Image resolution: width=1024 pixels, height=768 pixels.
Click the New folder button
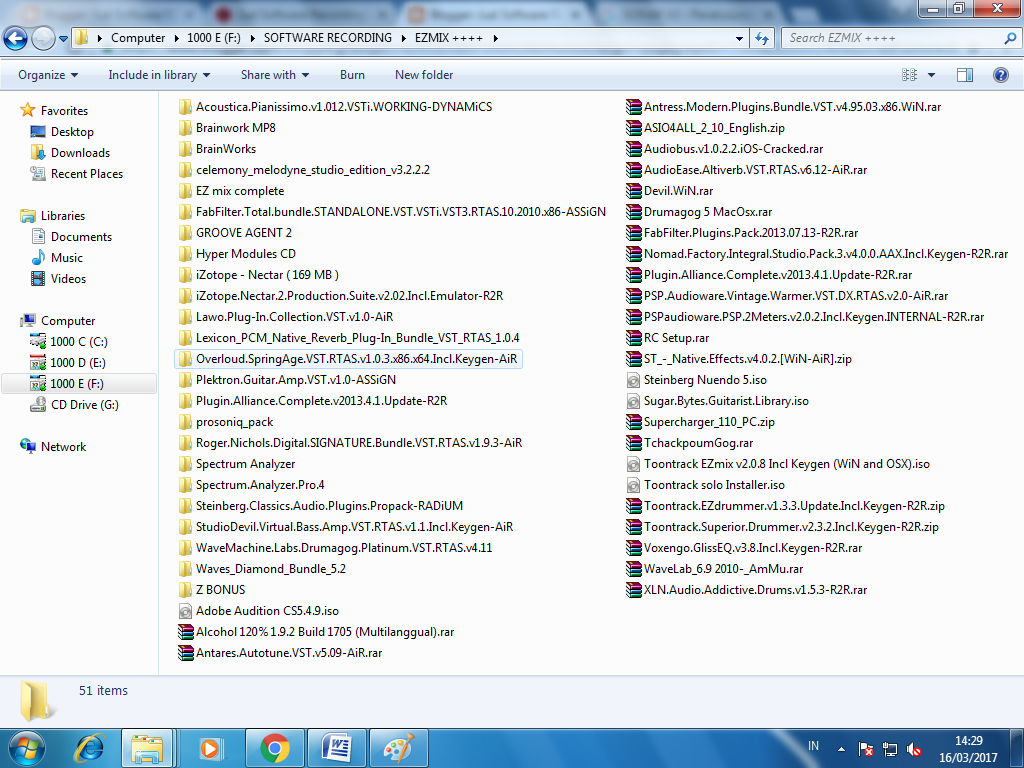pos(424,75)
